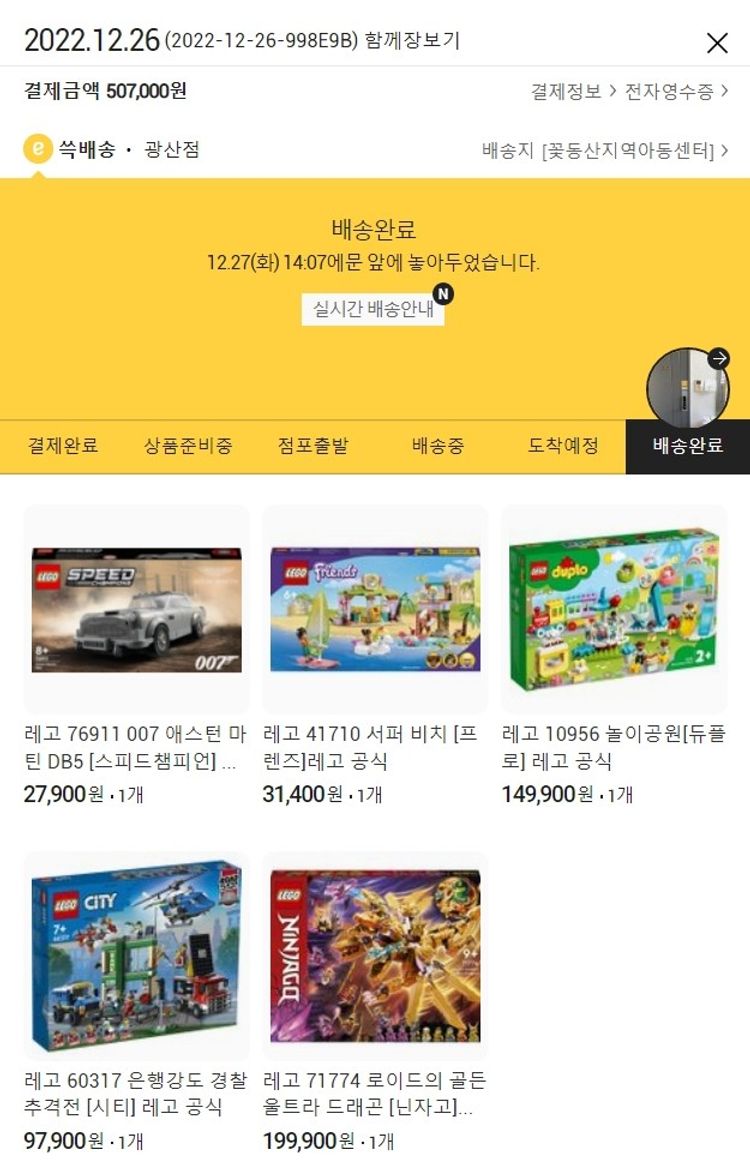Image resolution: width=750 pixels, height=1176 pixels.
Task: Select the 배송완료 status tab
Action: coord(688,446)
